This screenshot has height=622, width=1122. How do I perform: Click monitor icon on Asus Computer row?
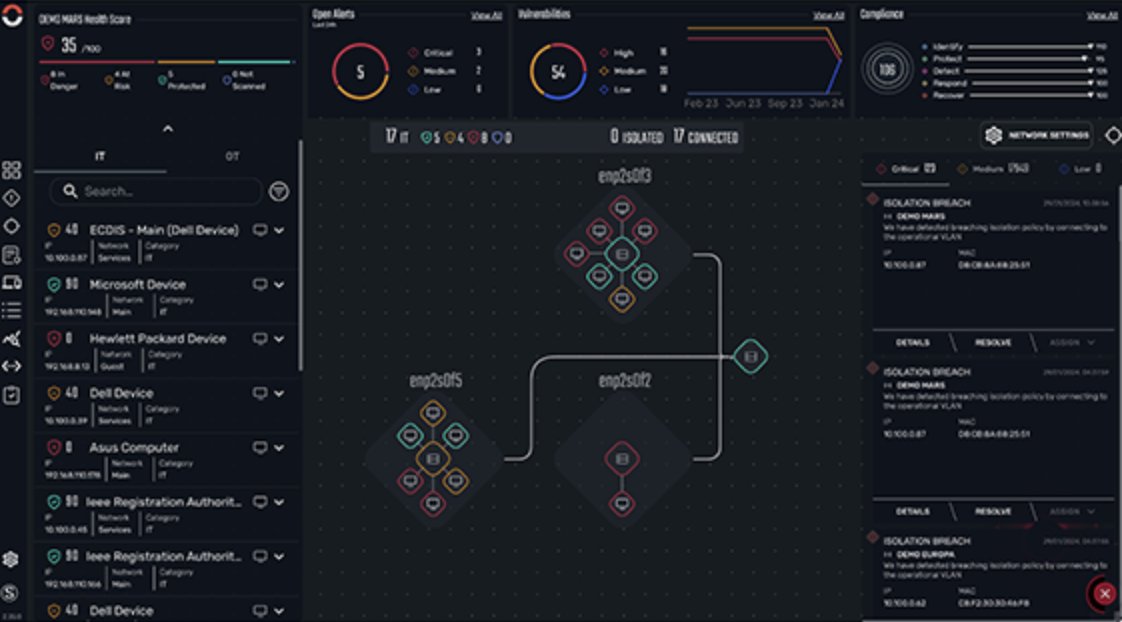pyautogui.click(x=260, y=448)
